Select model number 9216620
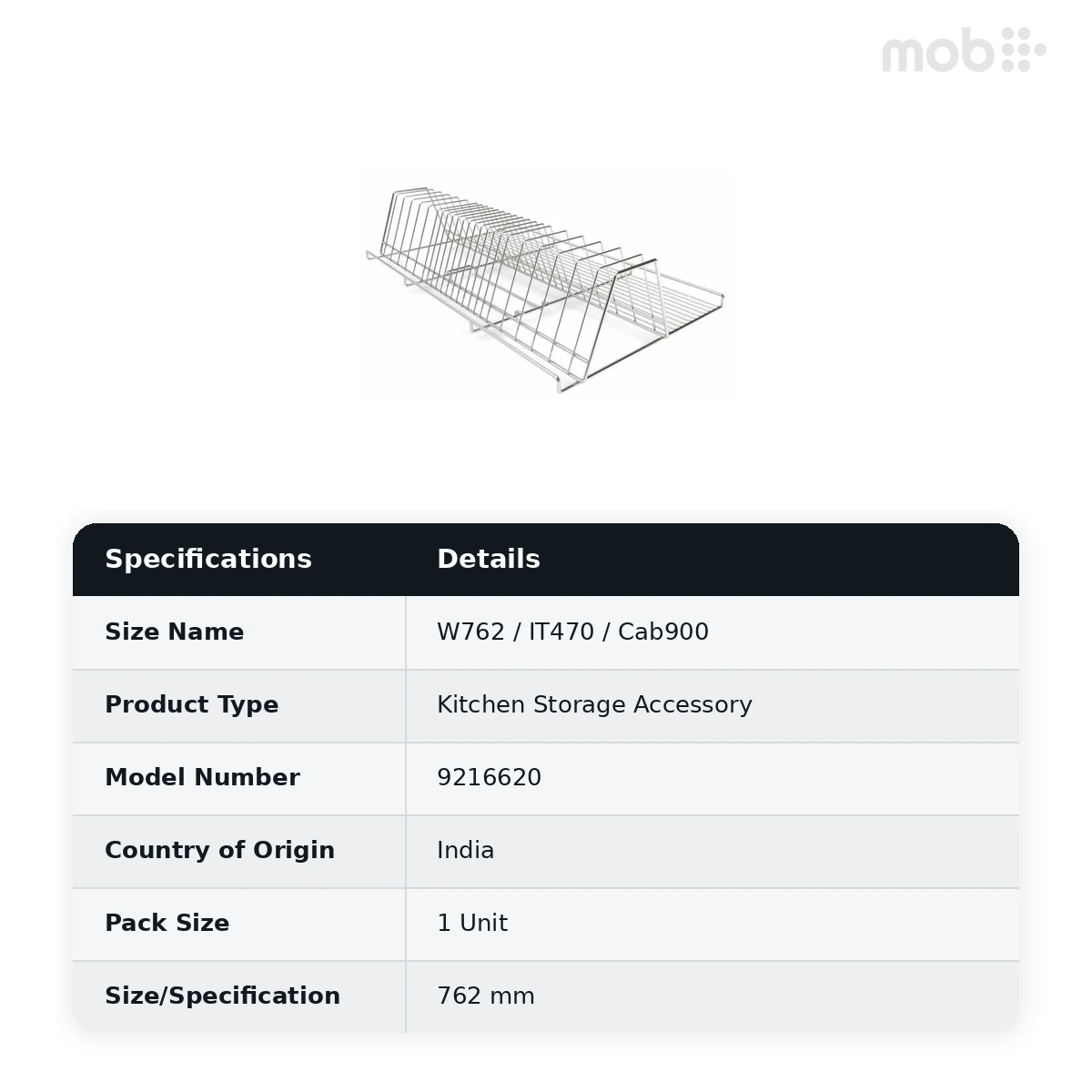1092x1092 pixels. (489, 777)
